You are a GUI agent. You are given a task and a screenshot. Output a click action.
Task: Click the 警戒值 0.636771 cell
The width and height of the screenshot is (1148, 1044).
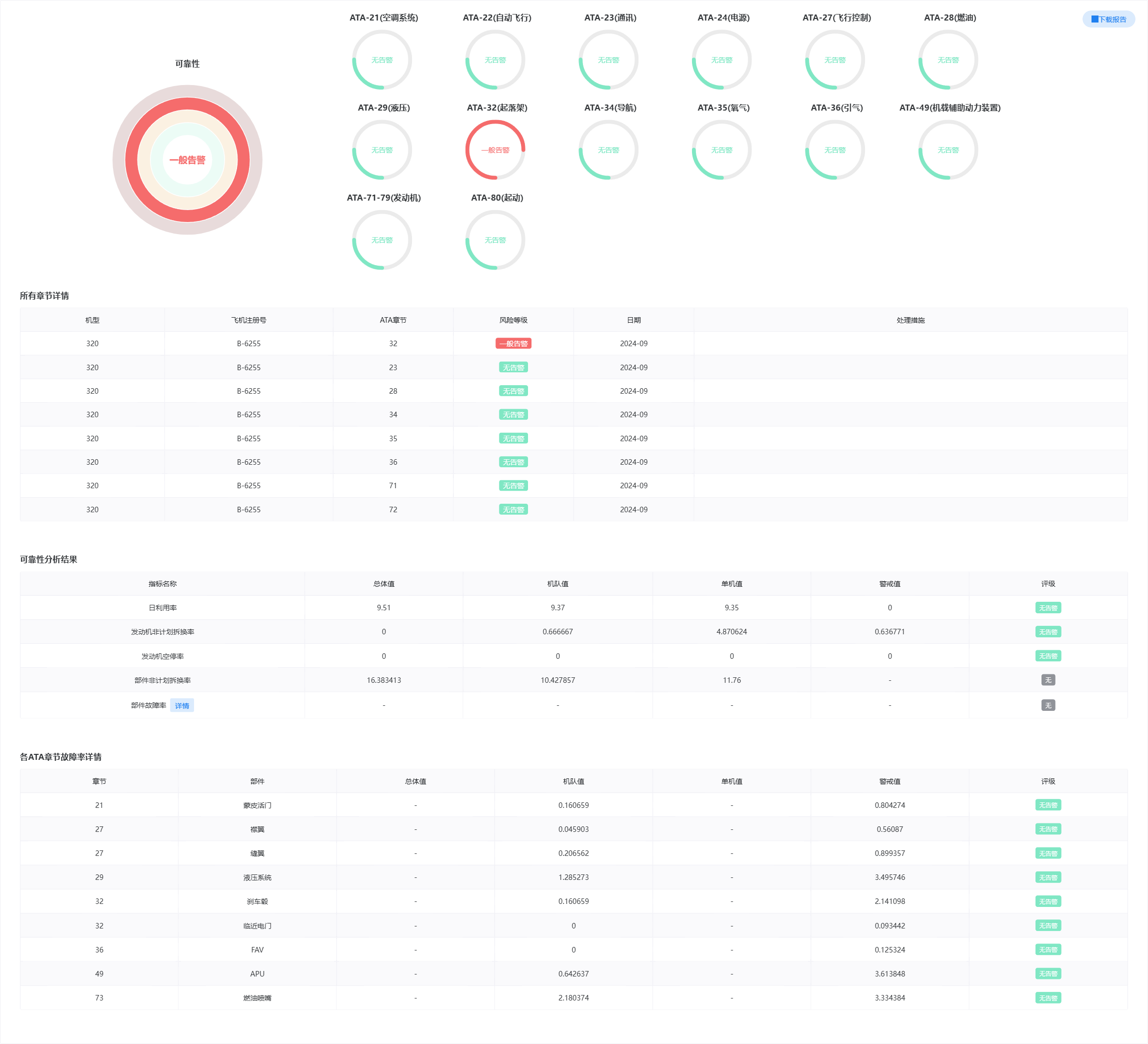tap(889, 632)
